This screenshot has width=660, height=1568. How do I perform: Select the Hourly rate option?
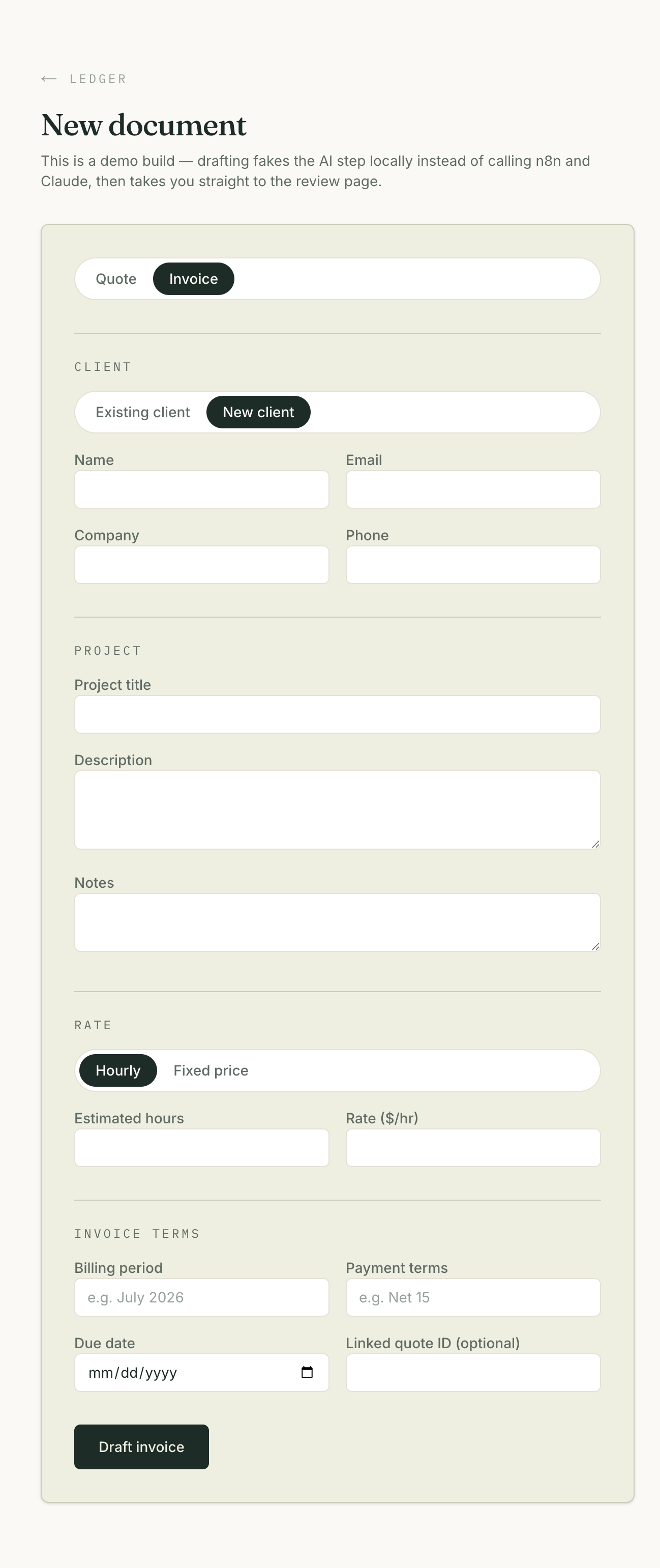[118, 1070]
